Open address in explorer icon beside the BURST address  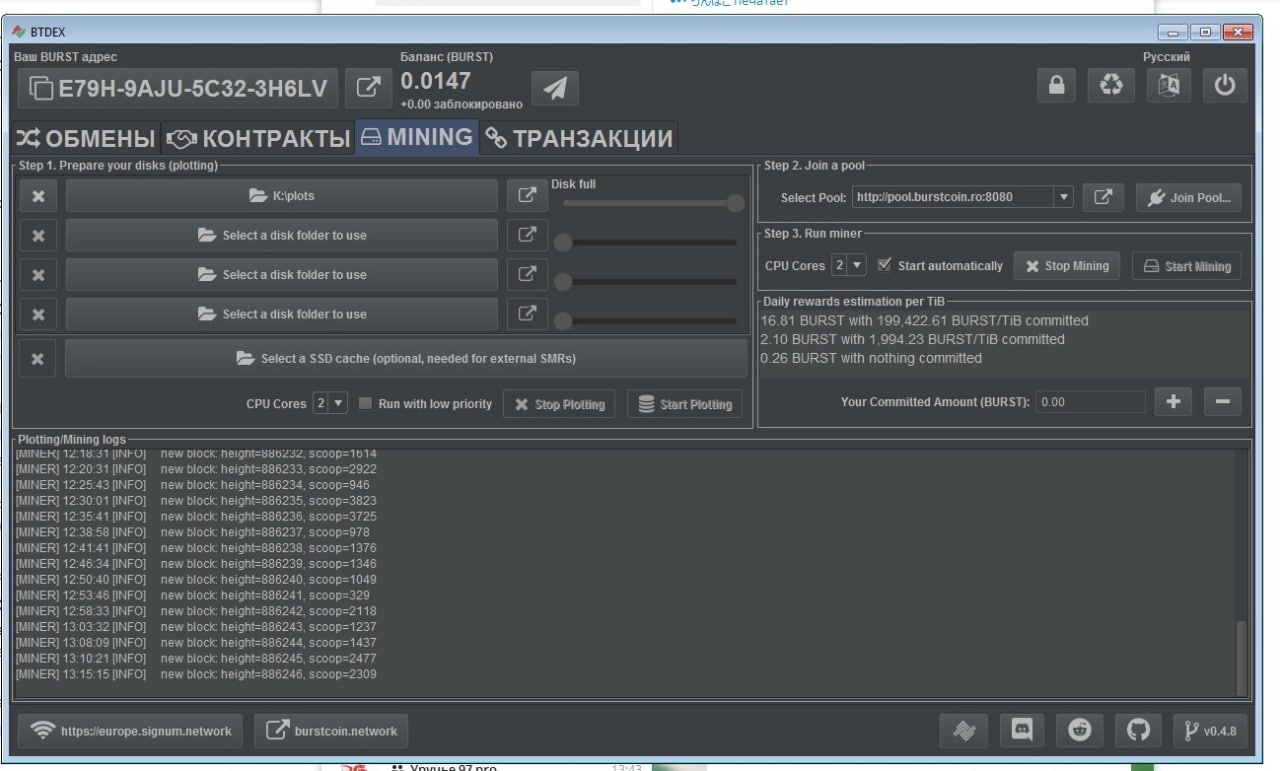click(x=368, y=88)
